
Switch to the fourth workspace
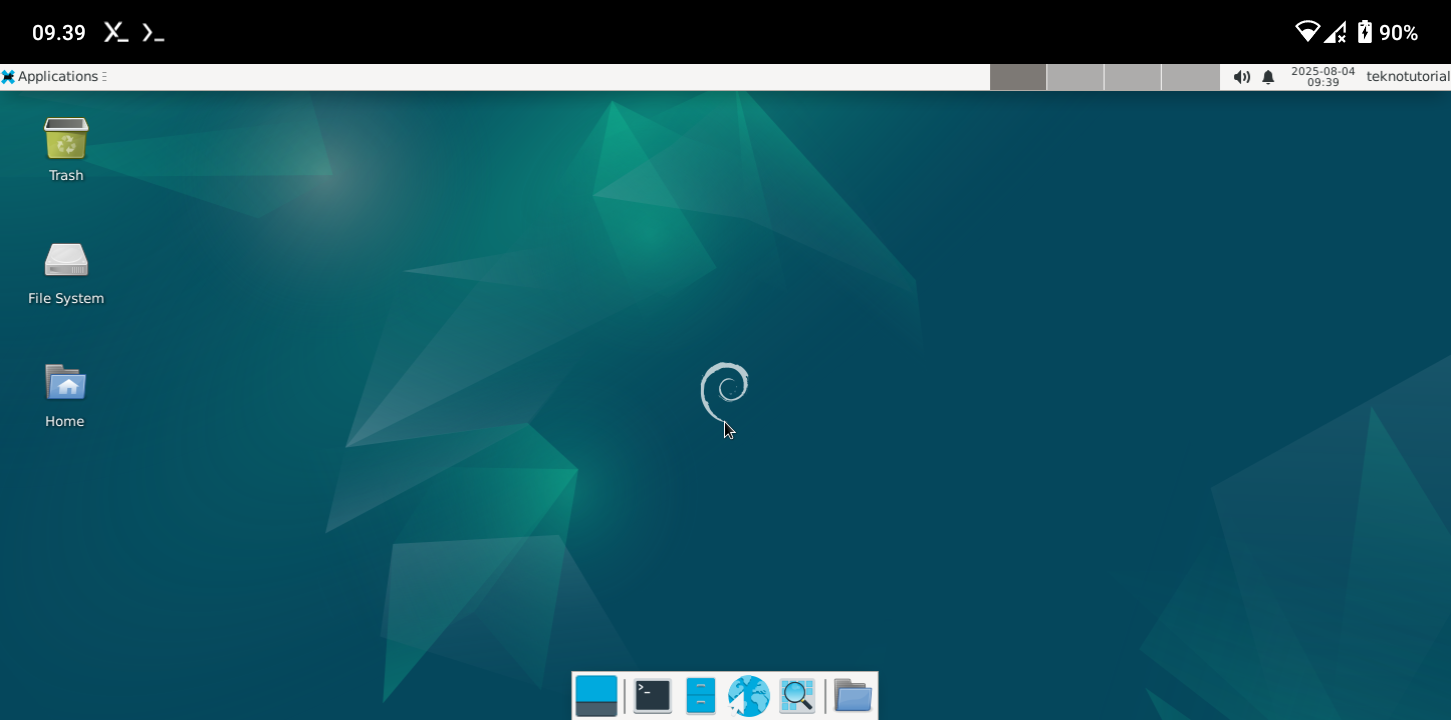(1190, 77)
